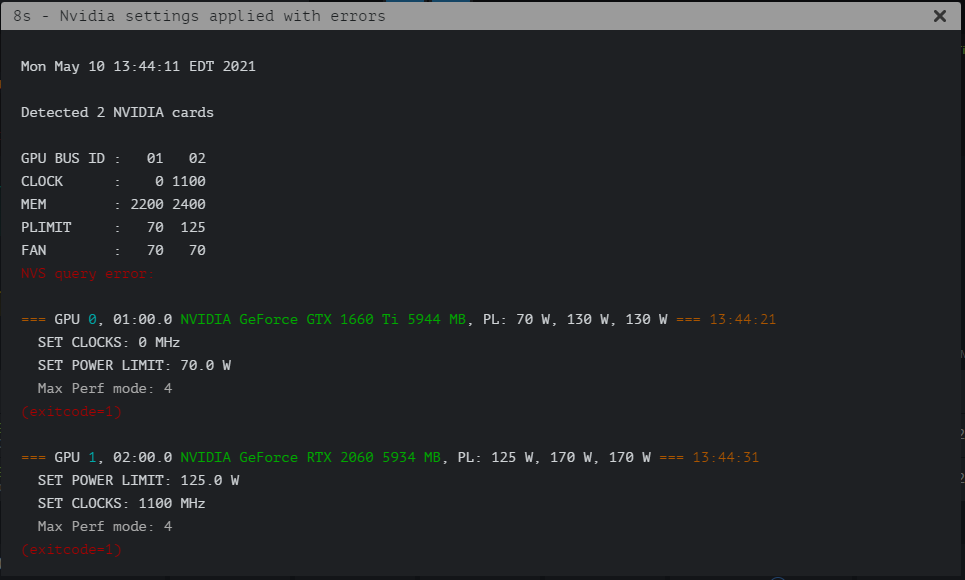Click the 'Detected 2 NVIDIA cards' line

click(117, 113)
